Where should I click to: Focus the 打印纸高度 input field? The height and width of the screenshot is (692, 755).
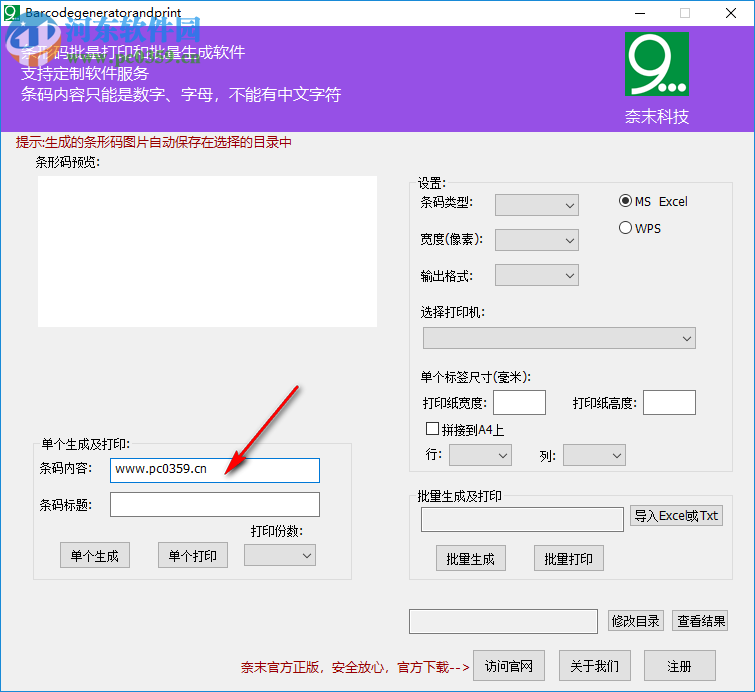(669, 403)
